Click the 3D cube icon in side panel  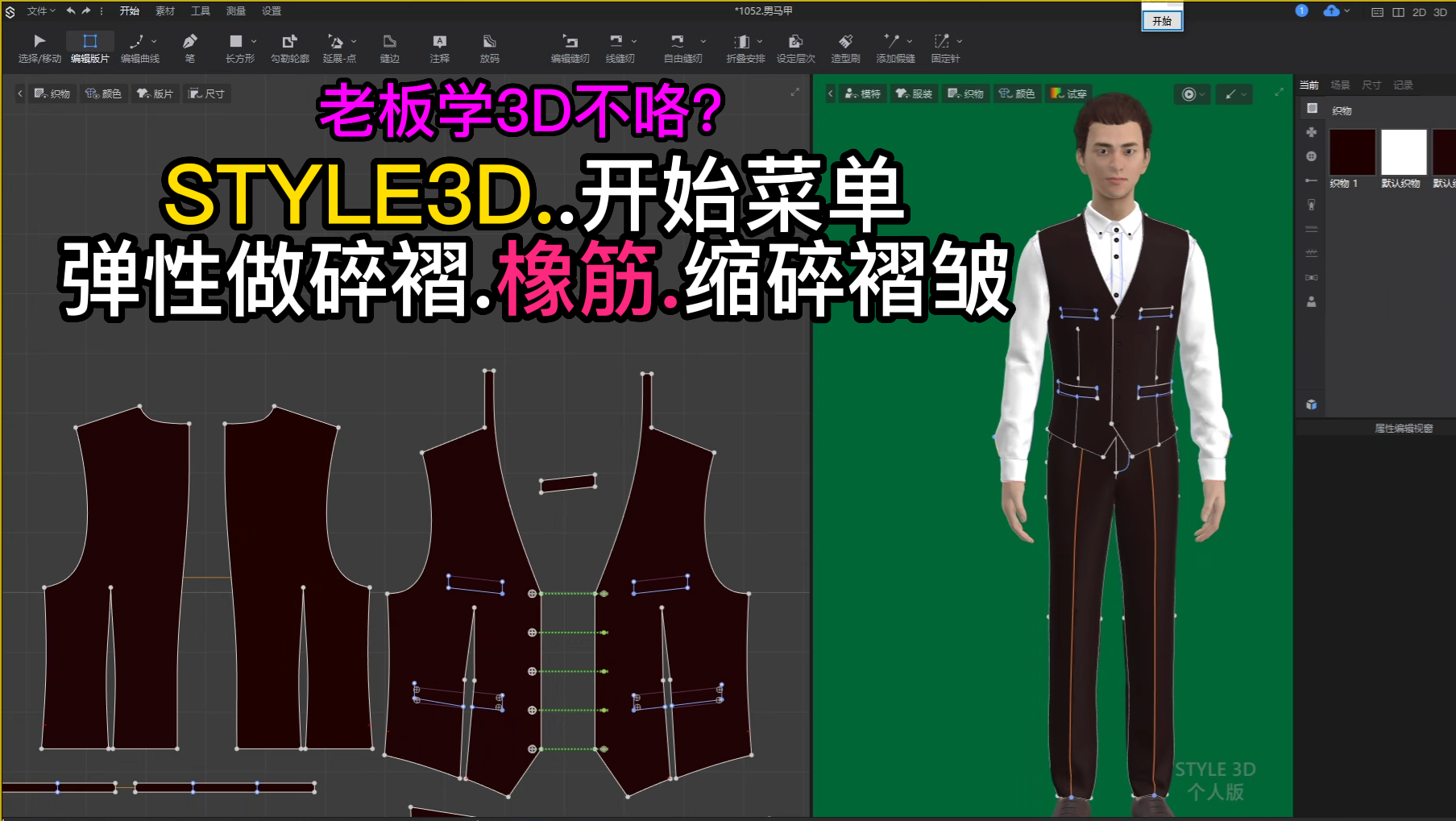point(1312,404)
